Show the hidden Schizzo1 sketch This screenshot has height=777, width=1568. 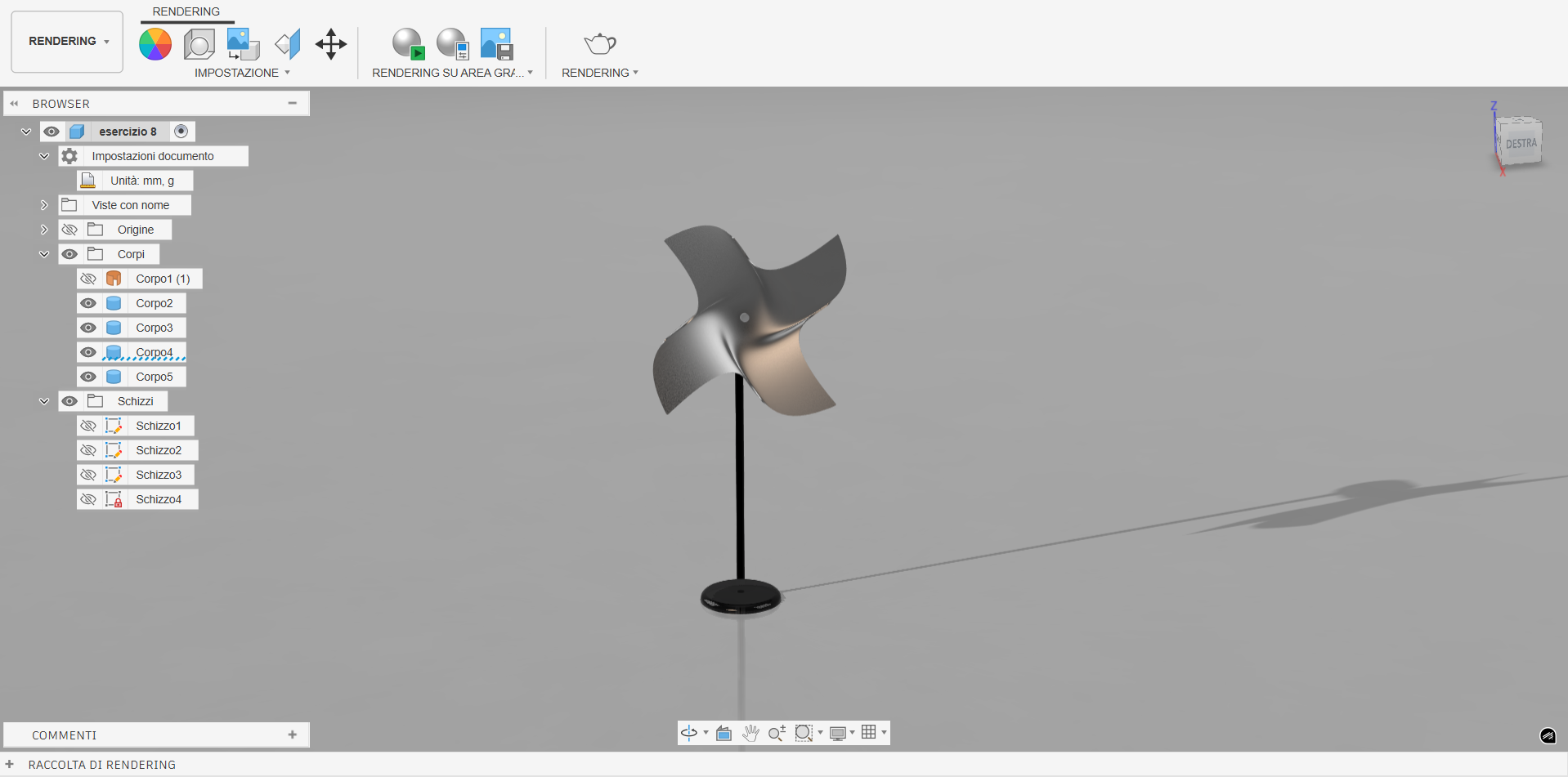tap(88, 426)
